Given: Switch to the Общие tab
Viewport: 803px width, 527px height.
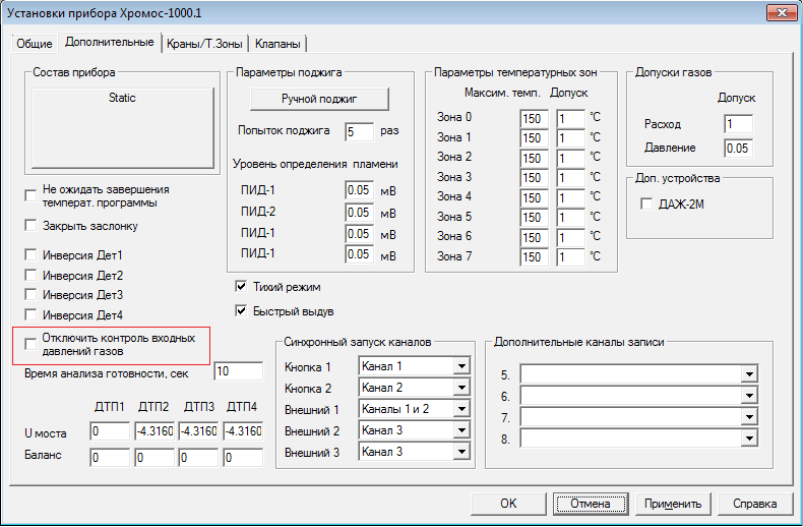Looking at the screenshot, I should coord(34,43).
